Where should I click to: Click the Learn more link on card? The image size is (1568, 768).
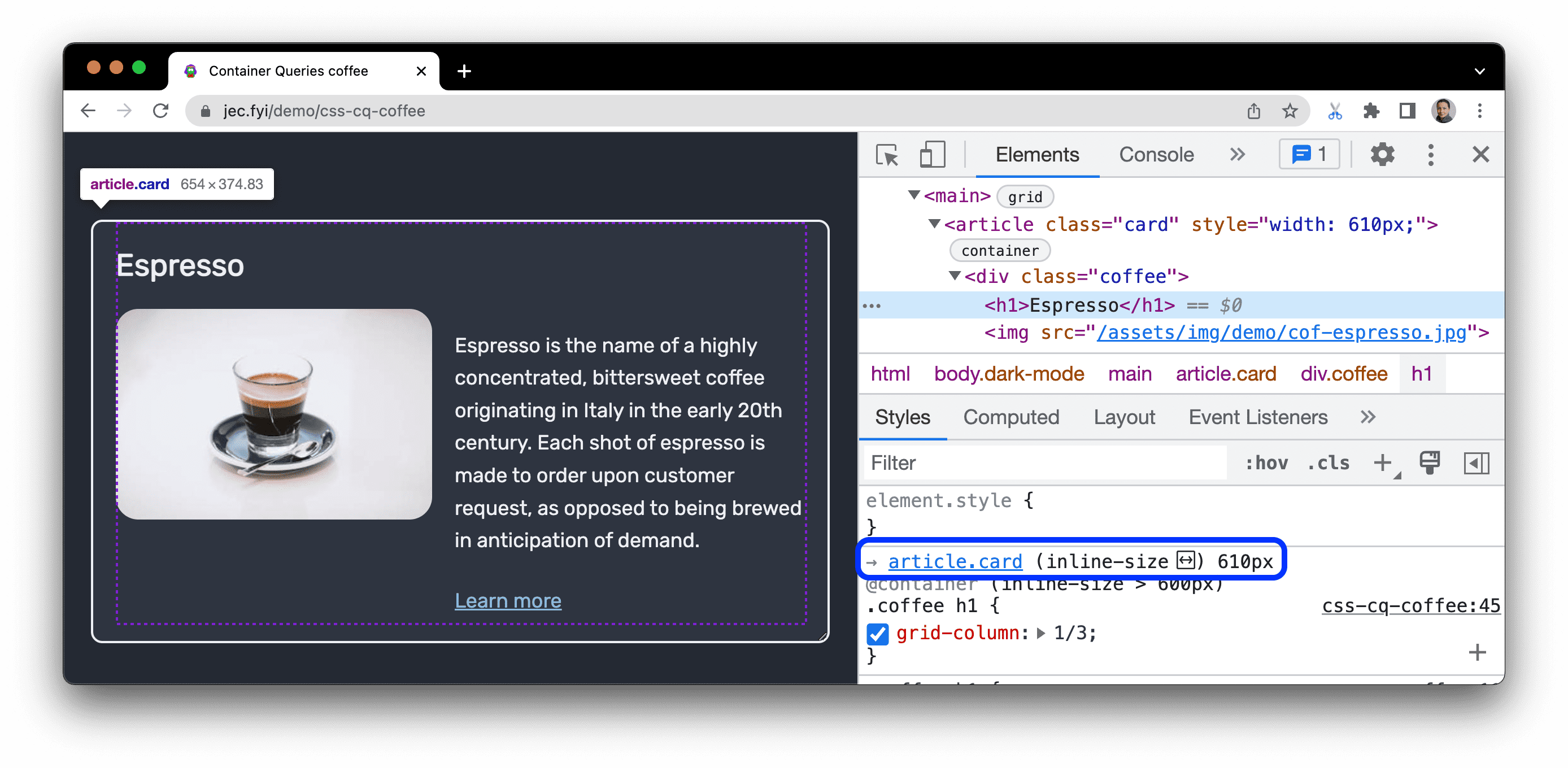coord(509,600)
